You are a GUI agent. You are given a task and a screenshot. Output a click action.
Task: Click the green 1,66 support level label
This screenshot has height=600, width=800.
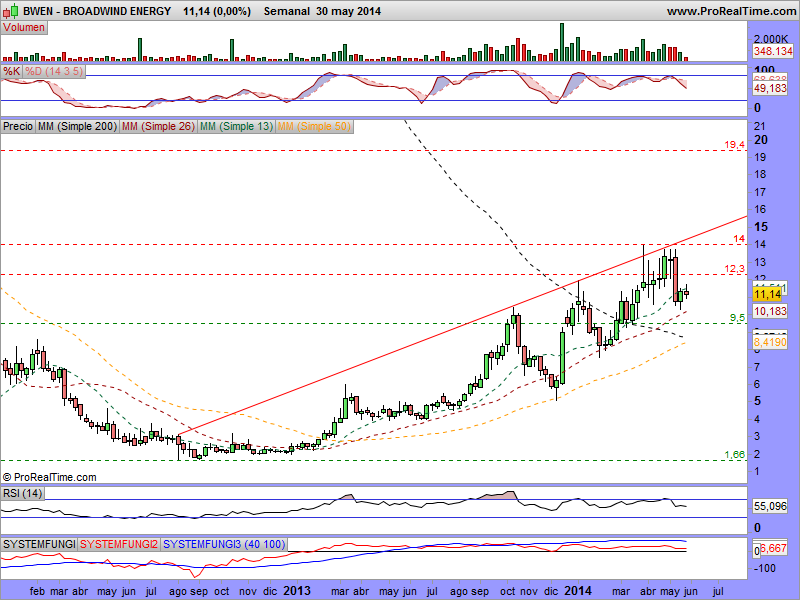[x=735, y=454]
